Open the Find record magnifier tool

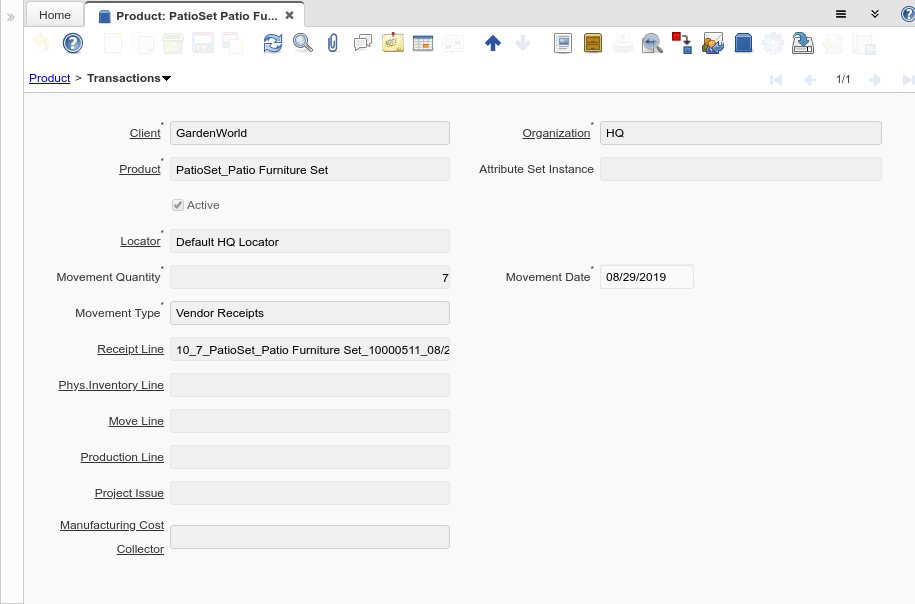click(302, 43)
